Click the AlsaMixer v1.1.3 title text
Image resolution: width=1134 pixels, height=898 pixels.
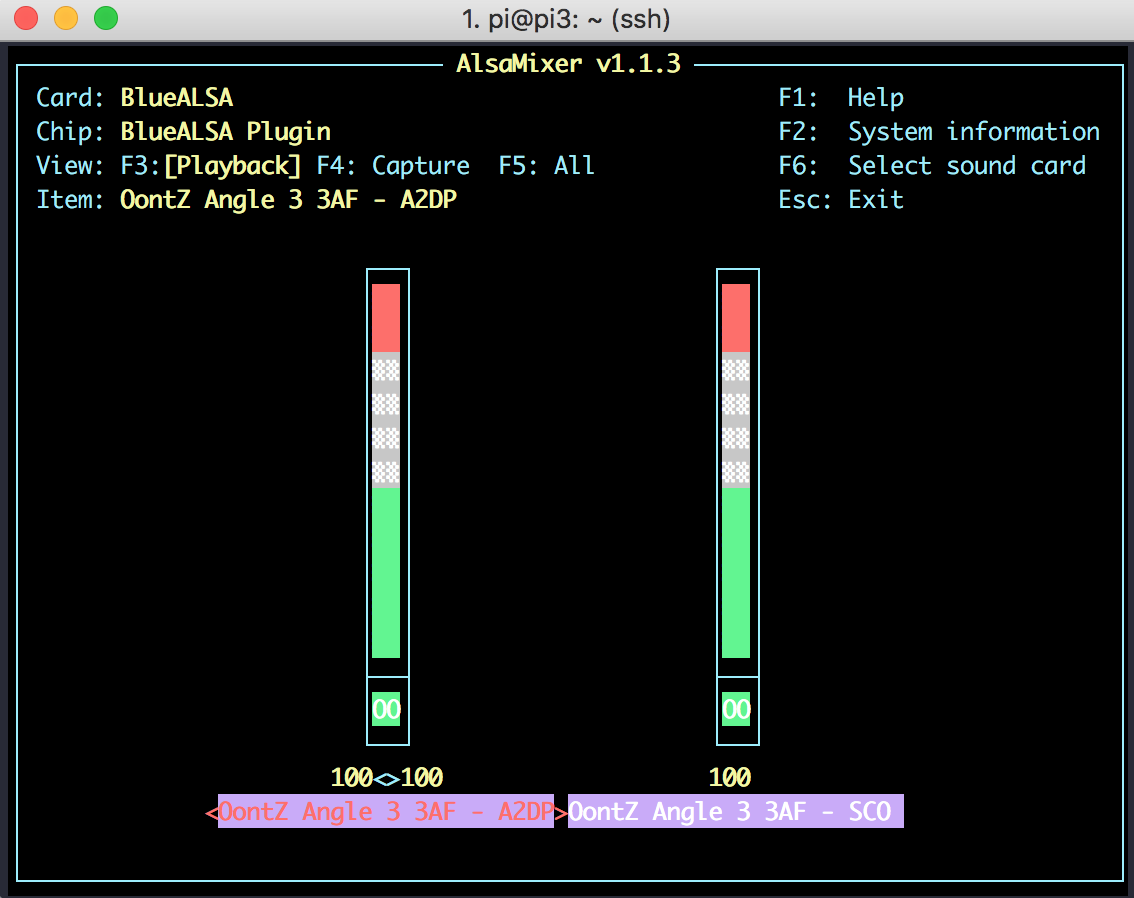567,63
